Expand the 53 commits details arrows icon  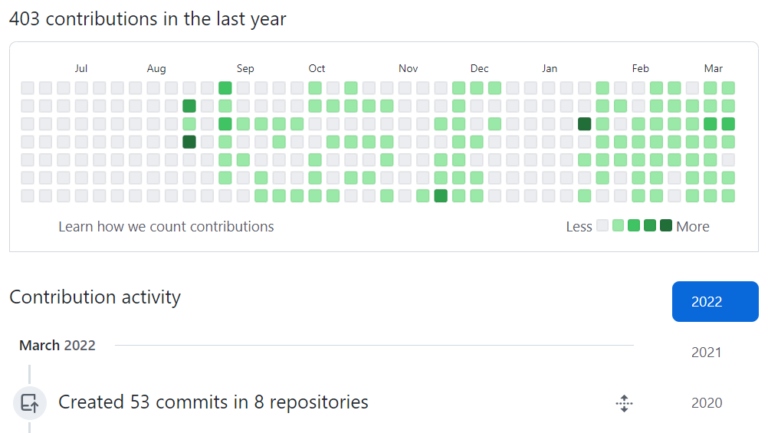tap(624, 403)
